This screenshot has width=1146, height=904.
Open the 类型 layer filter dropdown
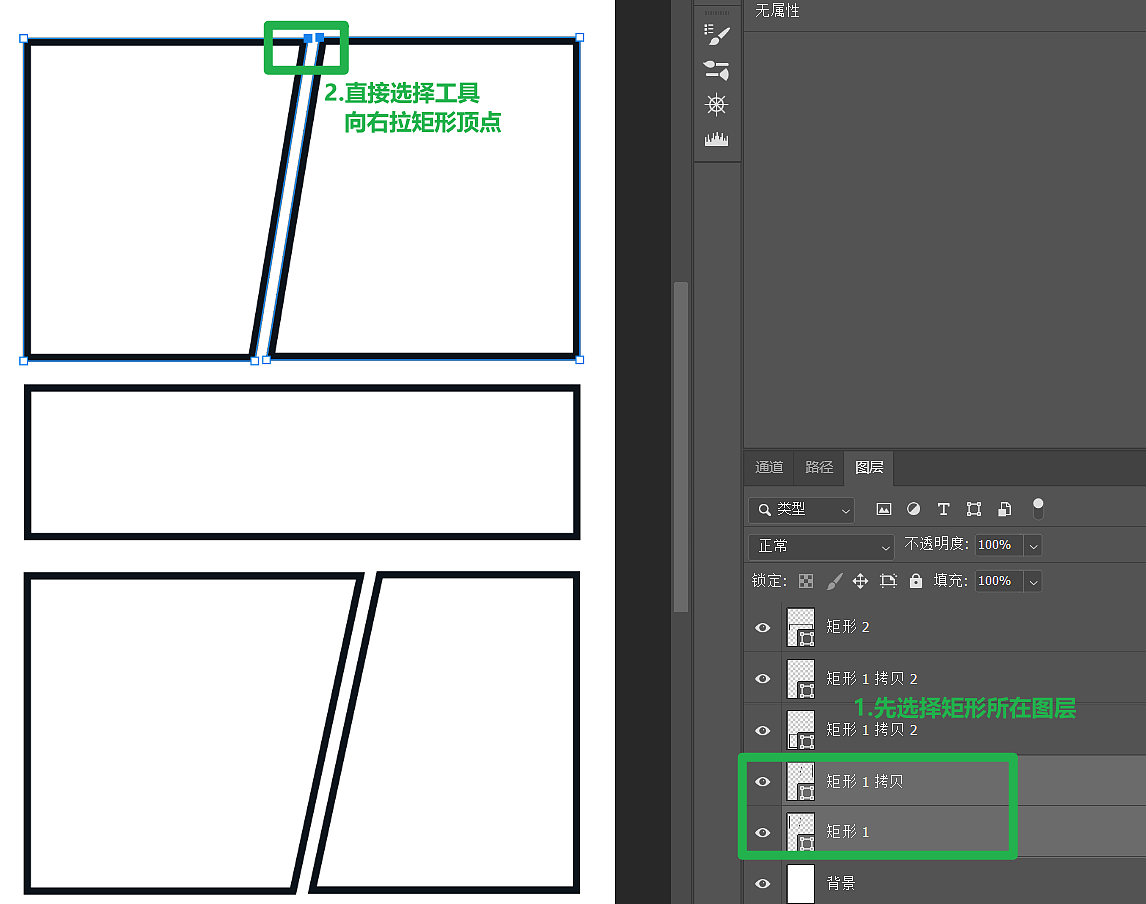tap(802, 509)
